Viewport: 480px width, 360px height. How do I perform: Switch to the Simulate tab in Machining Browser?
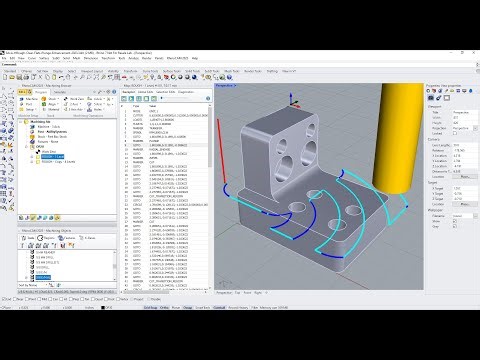point(60,92)
